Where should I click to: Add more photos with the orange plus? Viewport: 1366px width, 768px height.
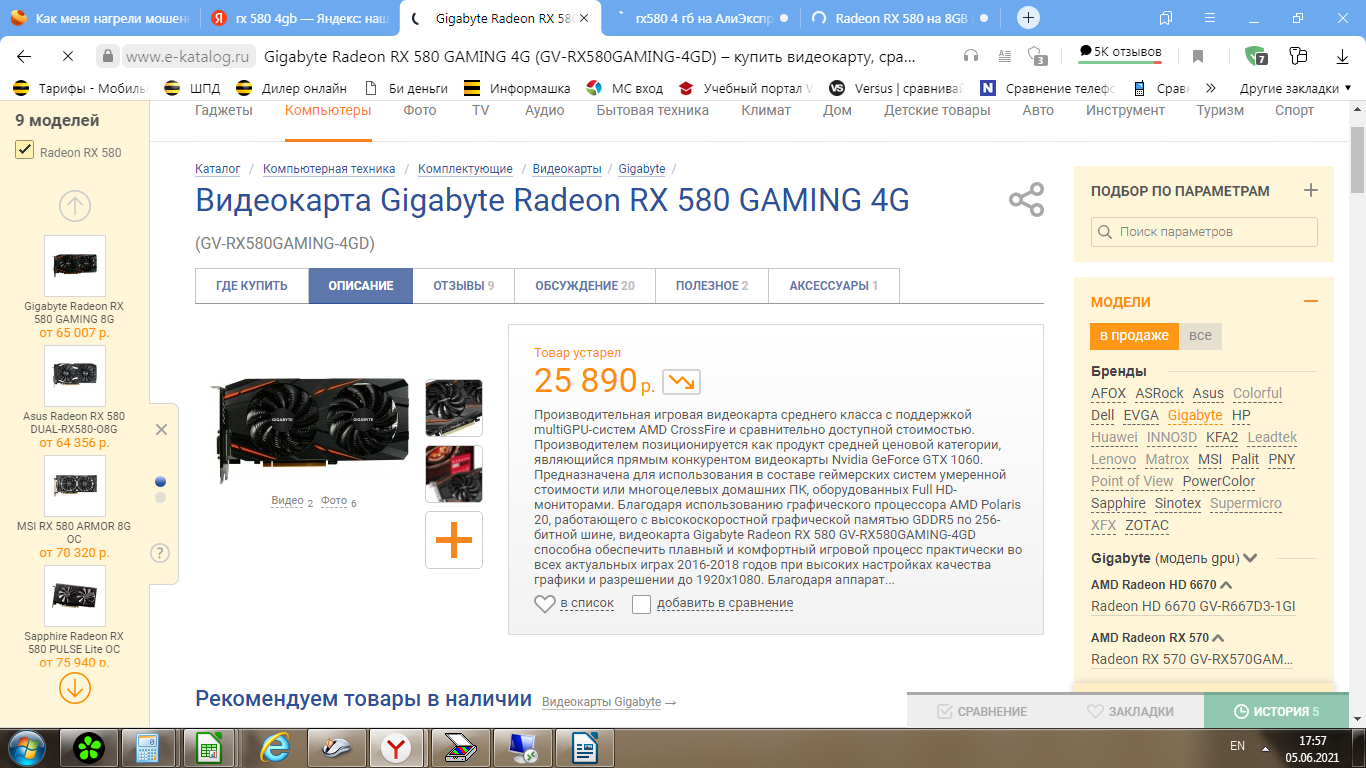click(x=454, y=540)
